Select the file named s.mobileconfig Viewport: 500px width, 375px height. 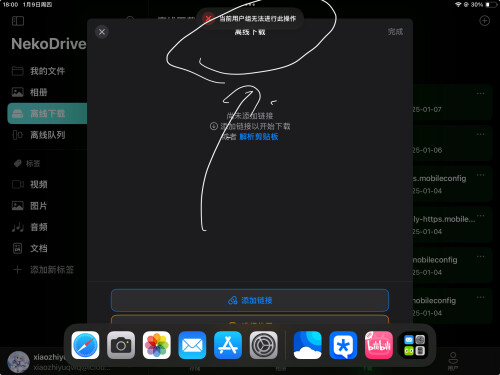(x=452, y=184)
